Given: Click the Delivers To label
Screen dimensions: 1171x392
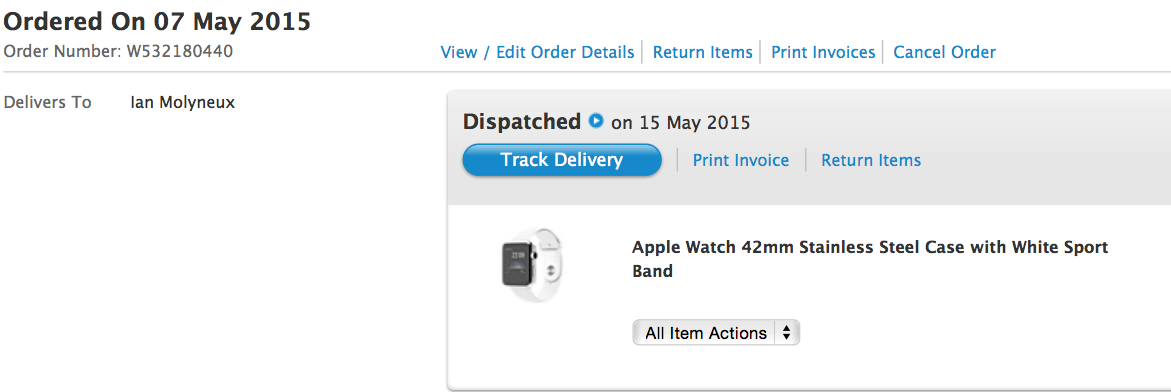Looking at the screenshot, I should 48,102.
